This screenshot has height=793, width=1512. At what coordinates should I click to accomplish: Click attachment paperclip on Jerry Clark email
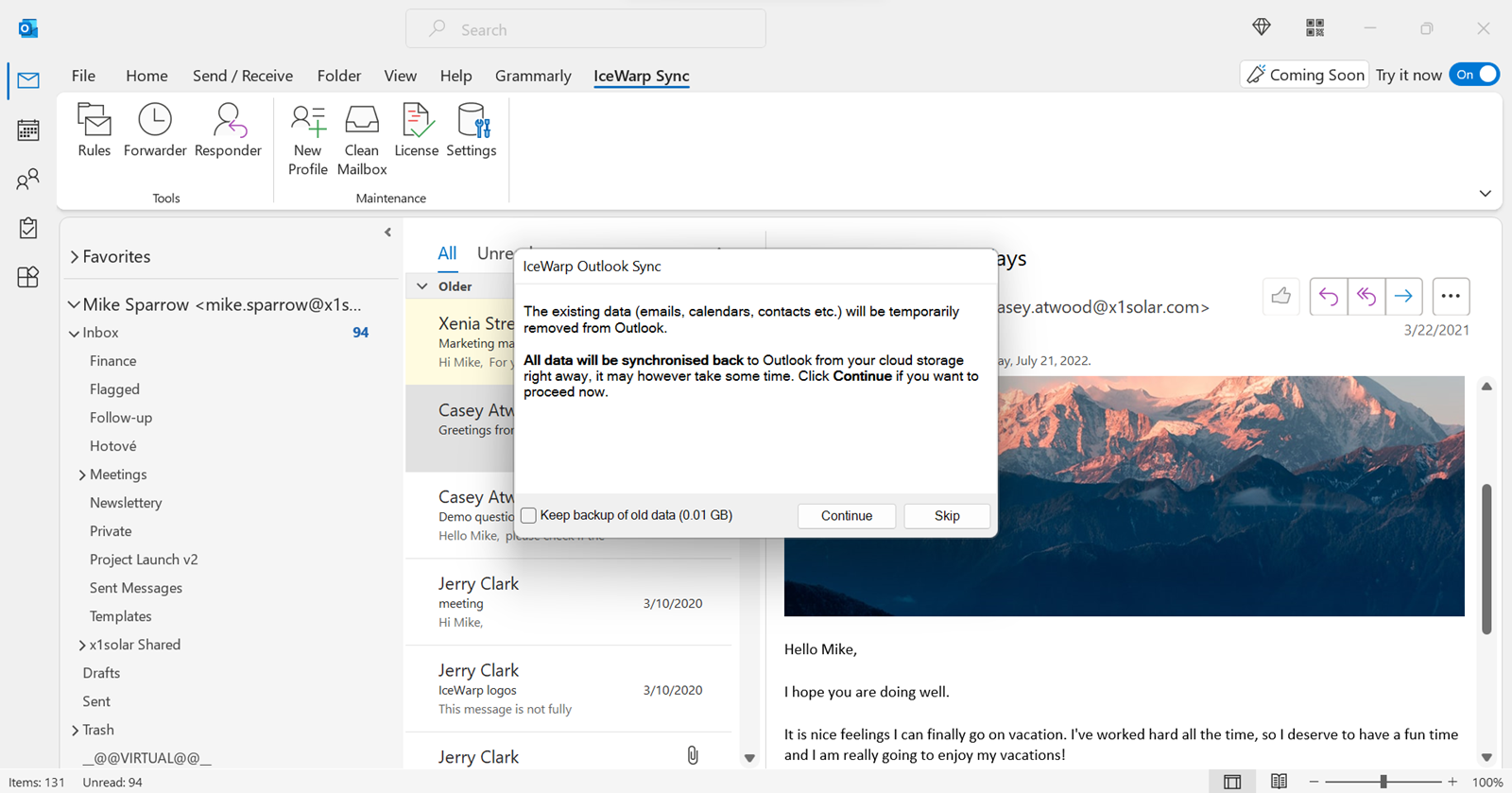point(693,755)
